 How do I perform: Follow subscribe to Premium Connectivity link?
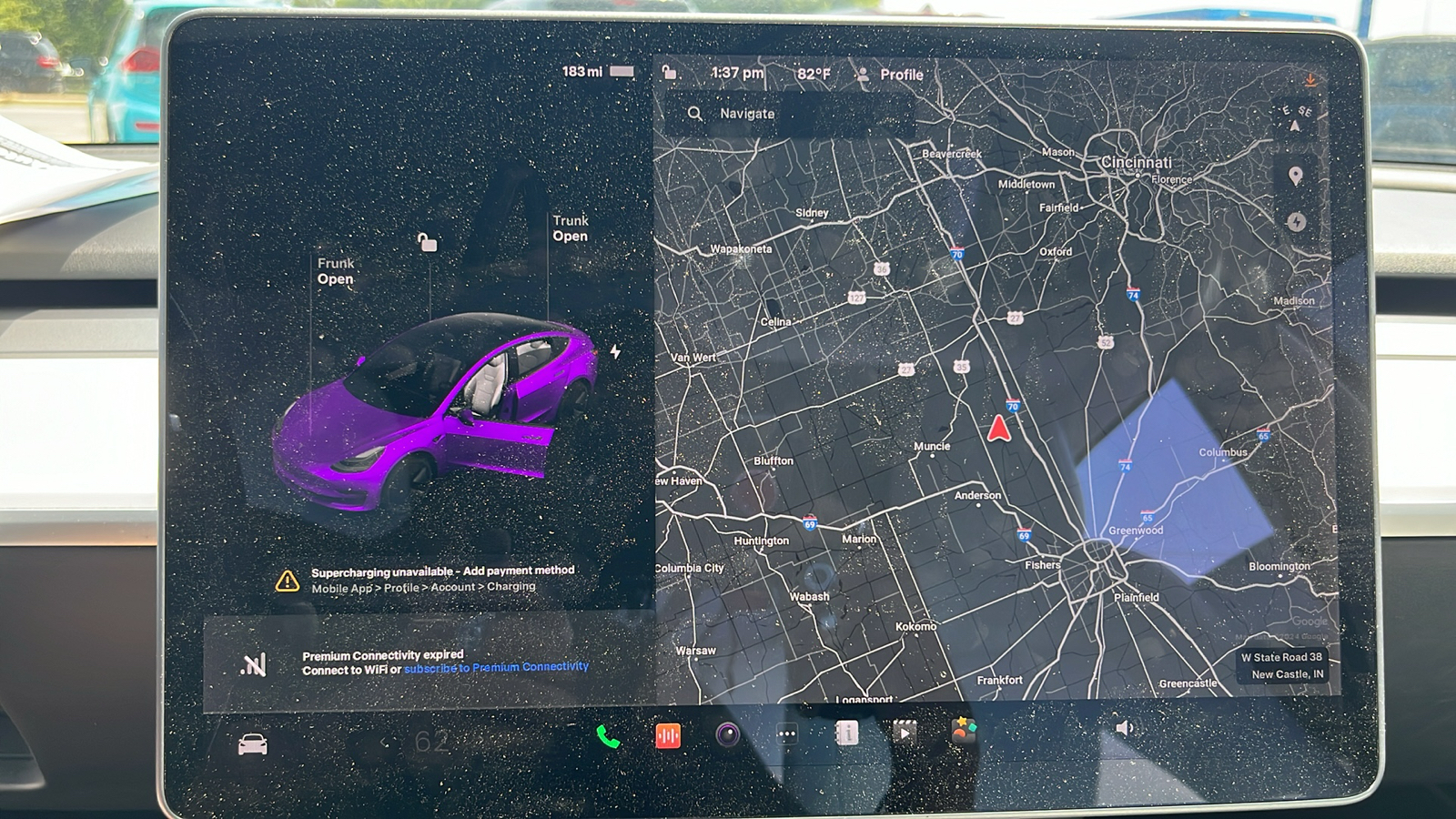click(x=497, y=667)
